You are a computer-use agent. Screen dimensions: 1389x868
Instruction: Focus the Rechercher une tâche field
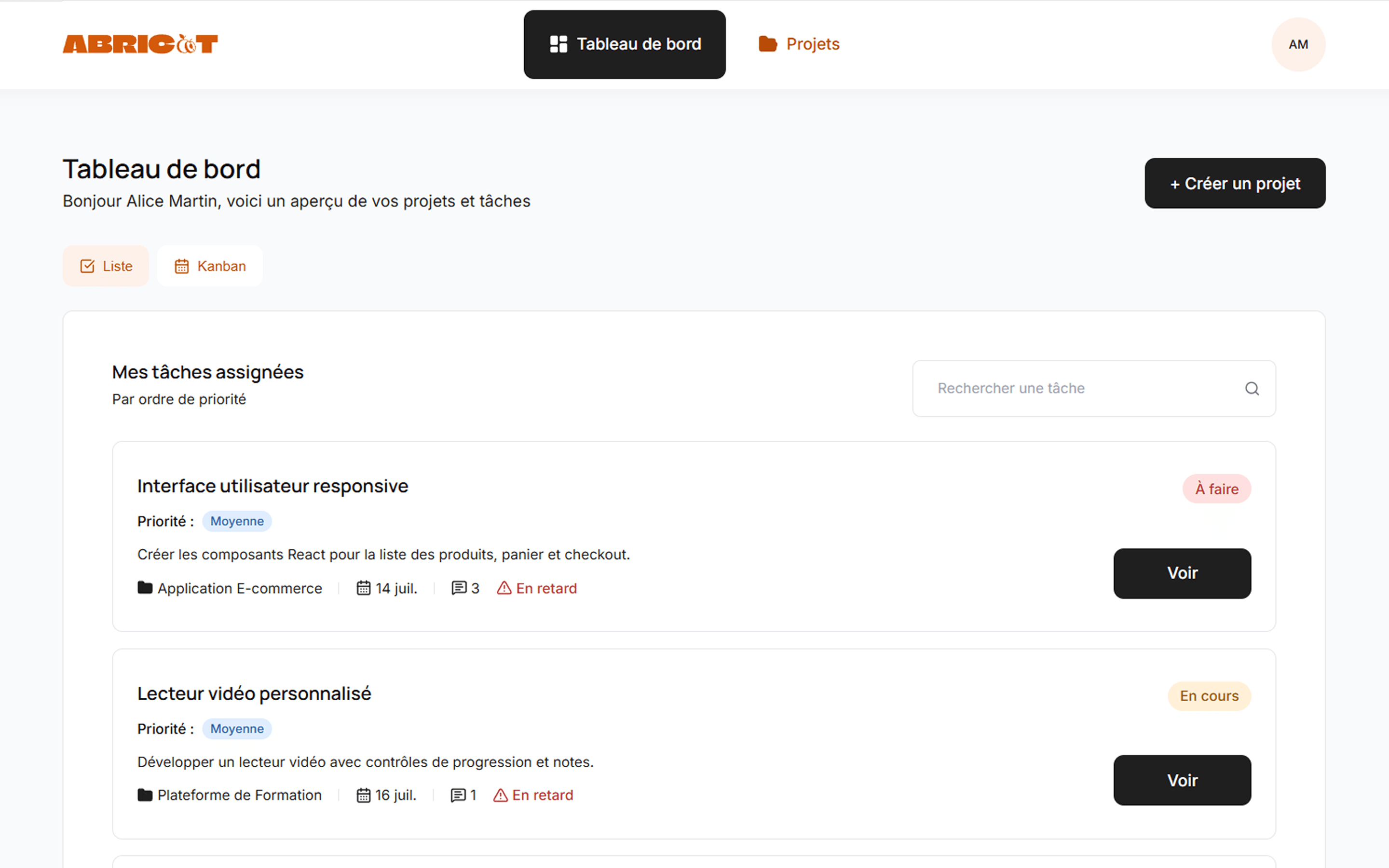pos(1094,389)
